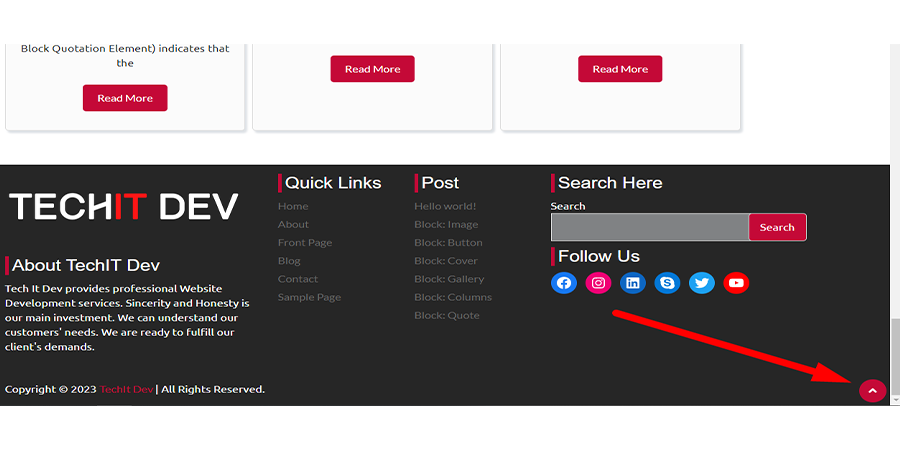Click inside the footer search field

click(649, 227)
